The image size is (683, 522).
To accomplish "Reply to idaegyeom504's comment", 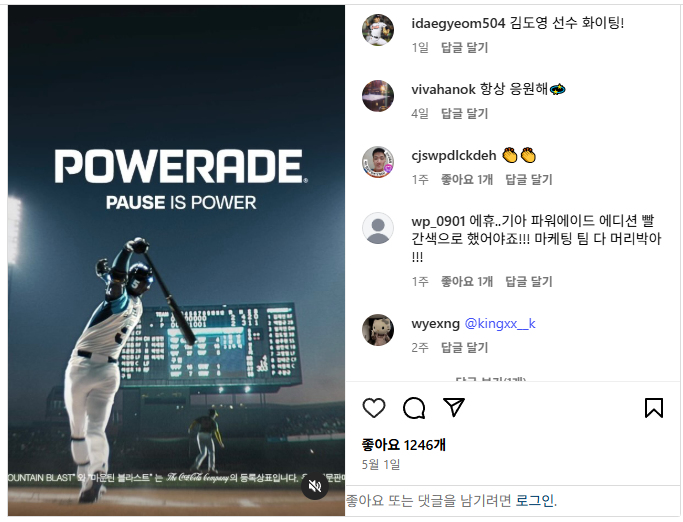I will pyautogui.click(x=464, y=47).
